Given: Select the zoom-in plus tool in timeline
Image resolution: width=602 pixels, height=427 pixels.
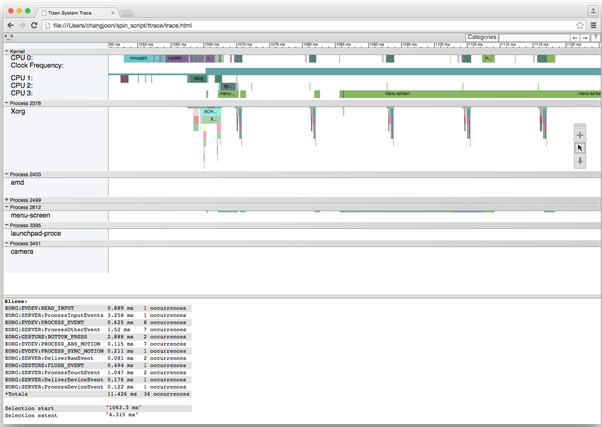Looking at the screenshot, I should pyautogui.click(x=580, y=135).
